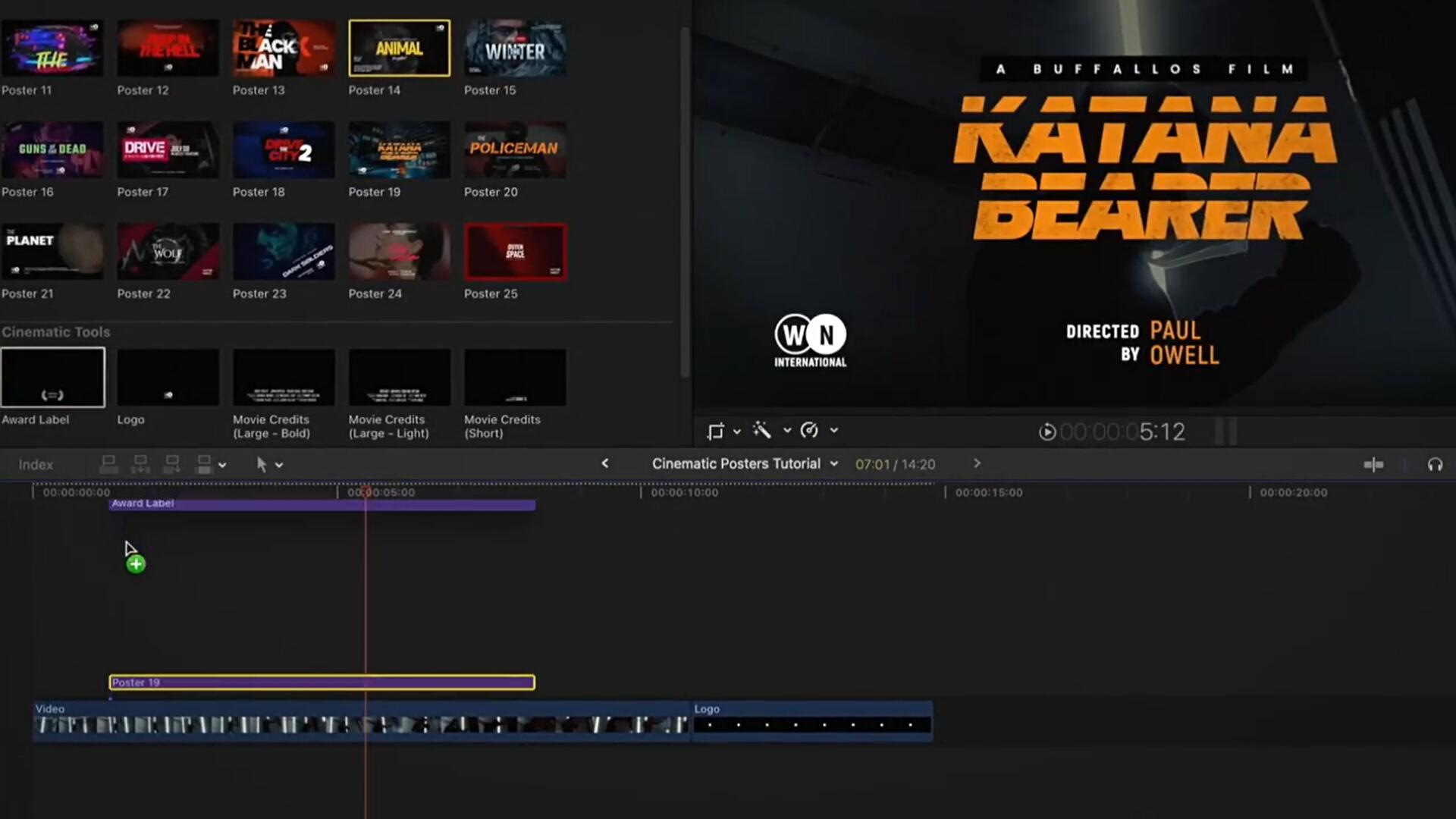Expand the Select tool dropdown arrow

279,465
